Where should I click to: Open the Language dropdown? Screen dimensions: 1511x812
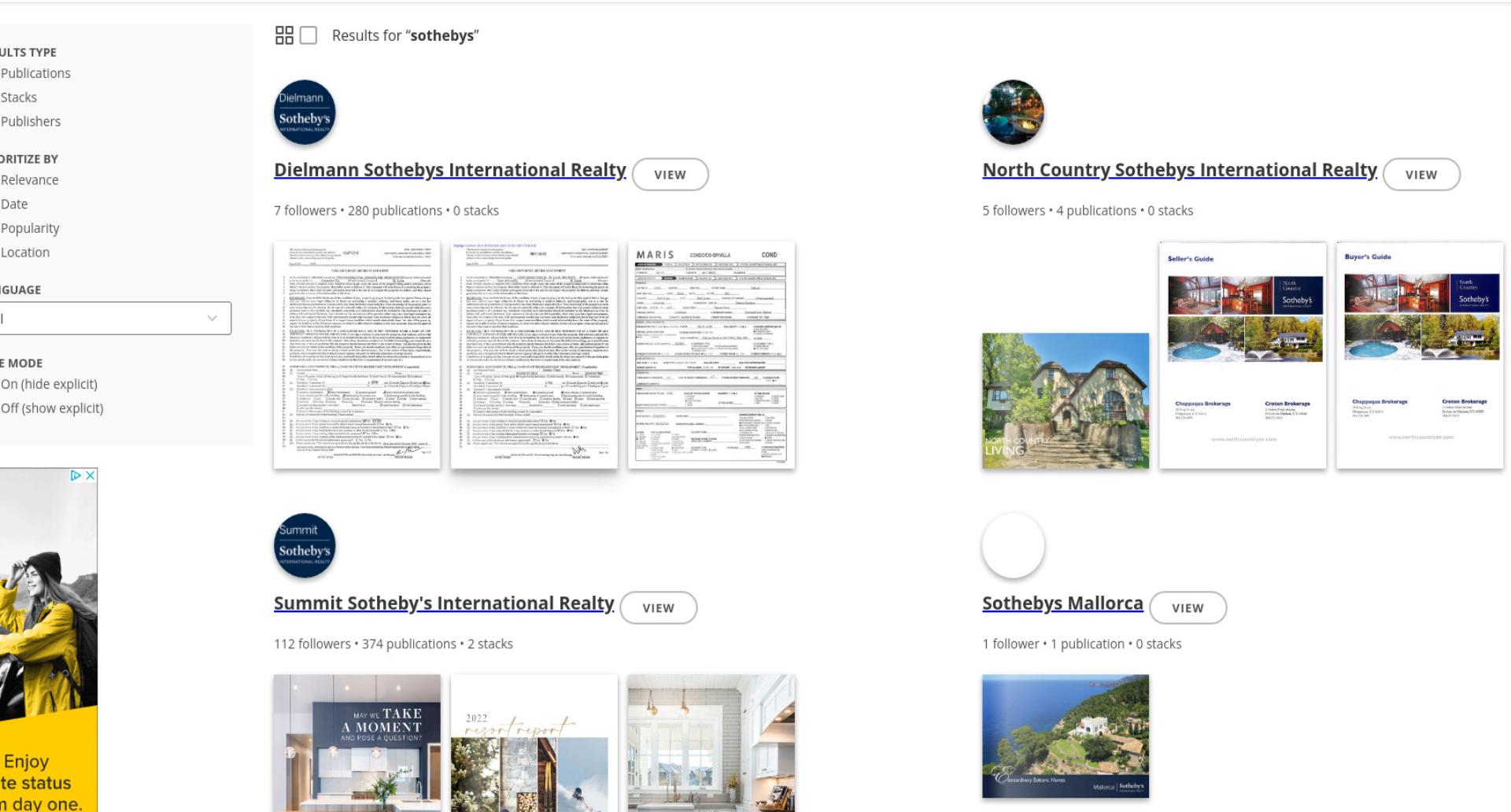pos(115,318)
